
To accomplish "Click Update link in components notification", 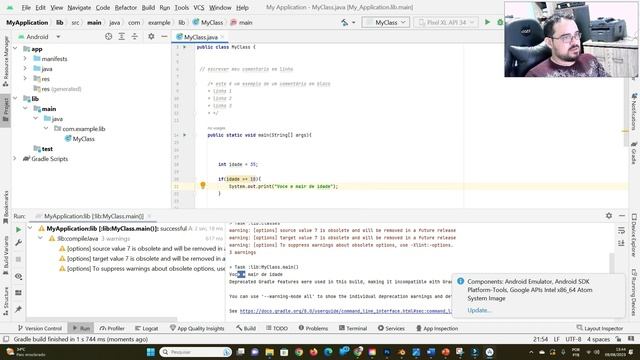I will click(479, 310).
